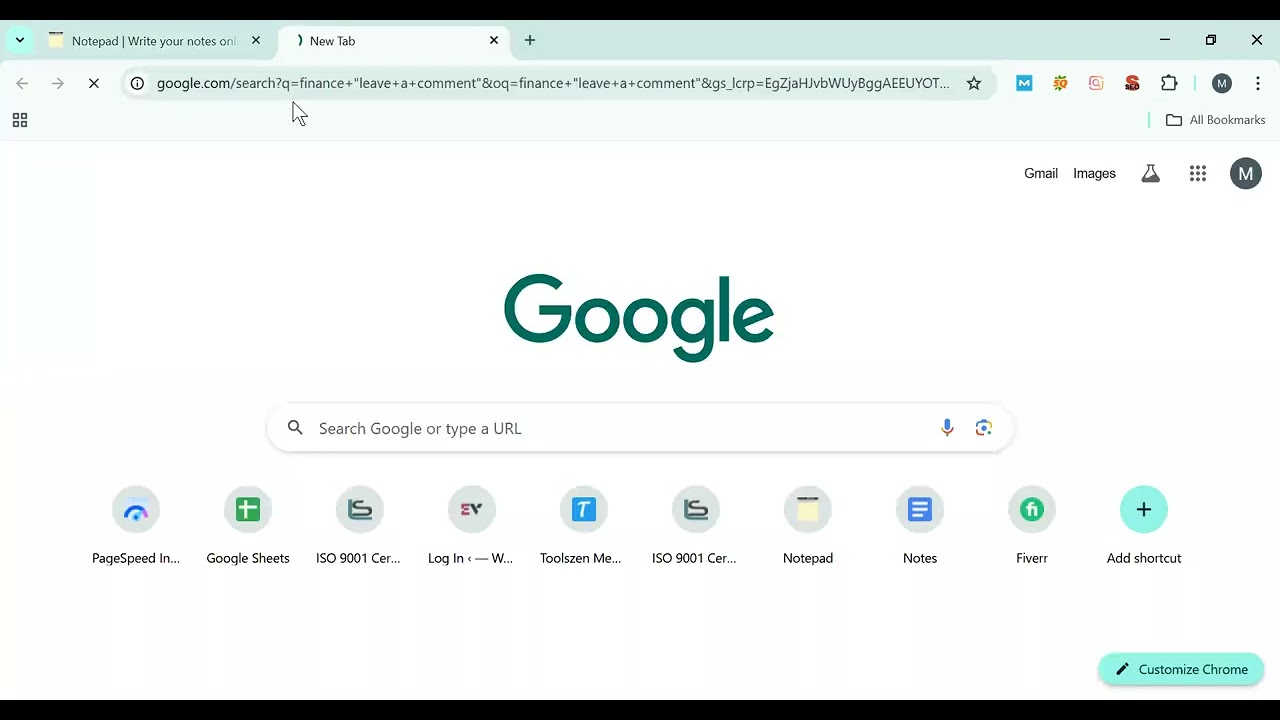The height and width of the screenshot is (720, 1280).
Task: Add a new shortcut tile
Action: pos(1144,527)
